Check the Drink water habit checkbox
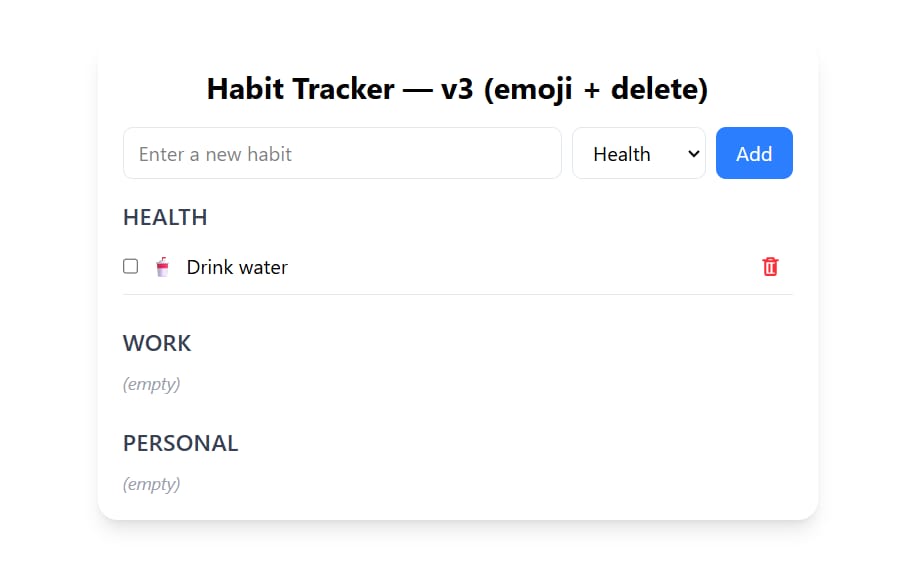This screenshot has height=583, width=913. [x=130, y=266]
